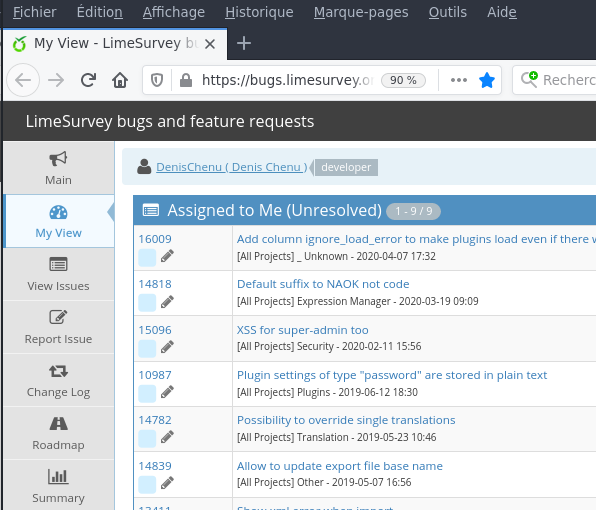
Task: Click the Assigned to Me (Unresolved) heading
Action: click(274, 210)
